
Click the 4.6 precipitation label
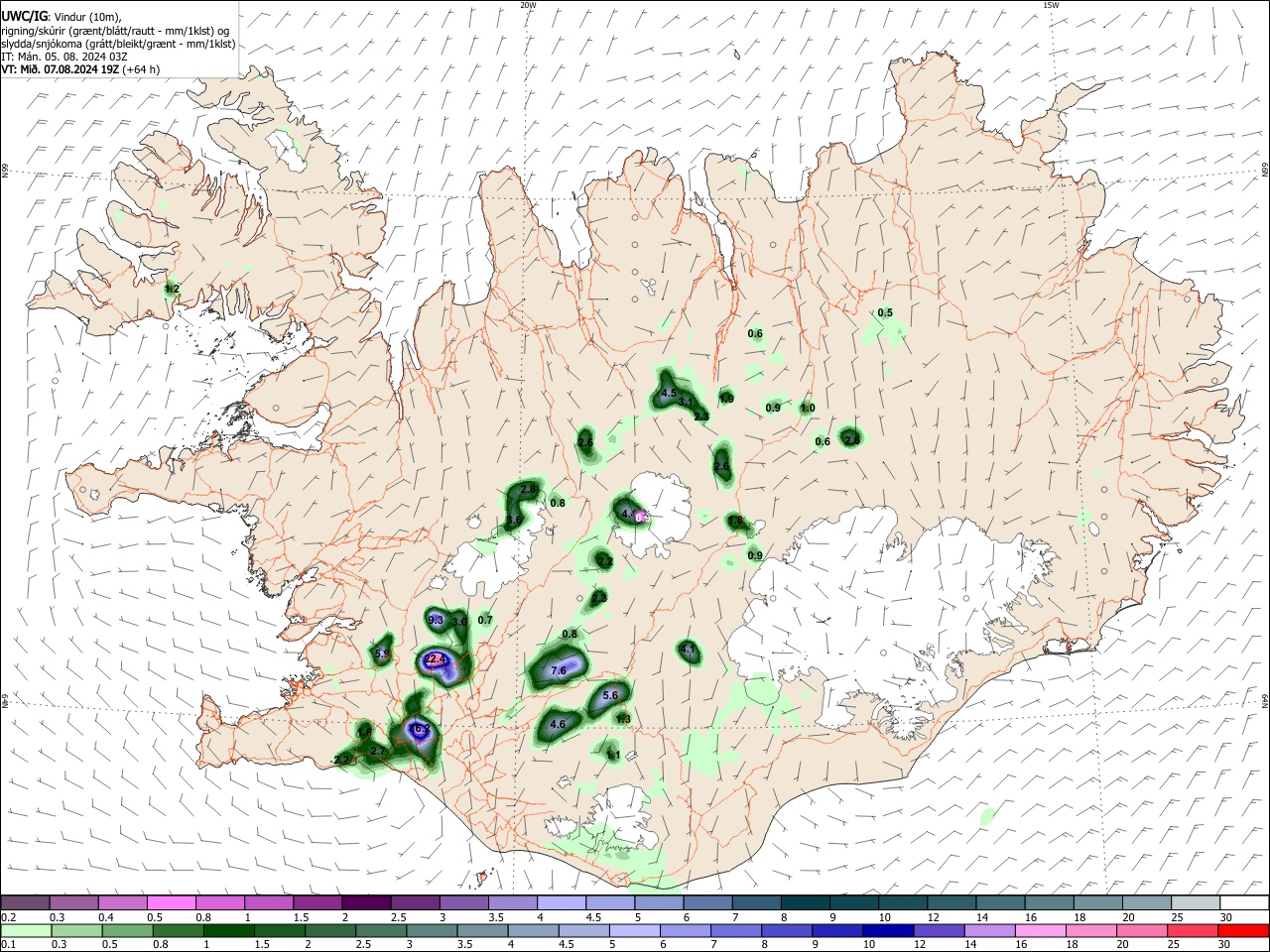(558, 725)
